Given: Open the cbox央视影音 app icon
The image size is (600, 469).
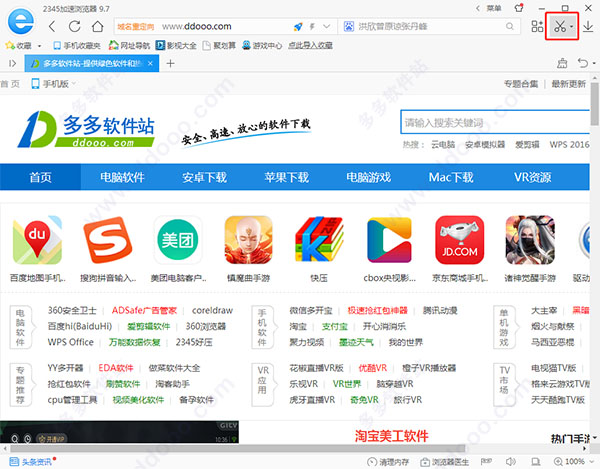Looking at the screenshot, I should coord(390,240).
